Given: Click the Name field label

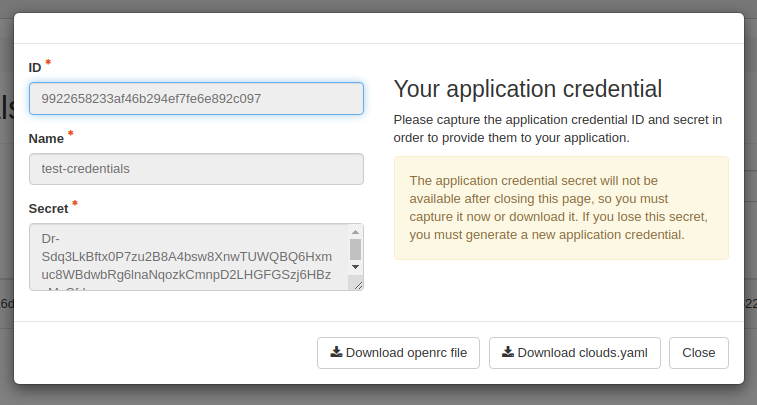Looking at the screenshot, I should click(x=46, y=139).
